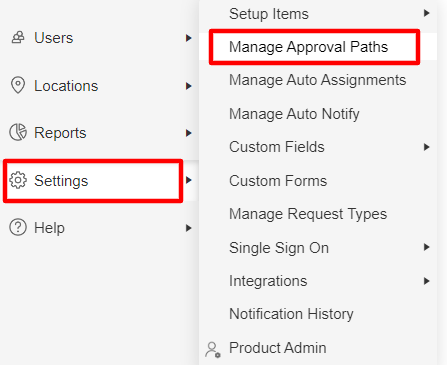This screenshot has width=447, height=365.
Task: Click the Reports pie chart icon
Action: point(18,132)
